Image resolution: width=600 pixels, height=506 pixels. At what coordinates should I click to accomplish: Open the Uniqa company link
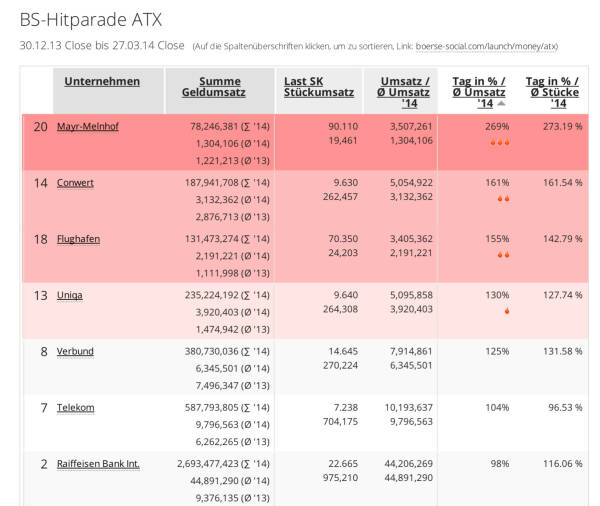coord(70,295)
